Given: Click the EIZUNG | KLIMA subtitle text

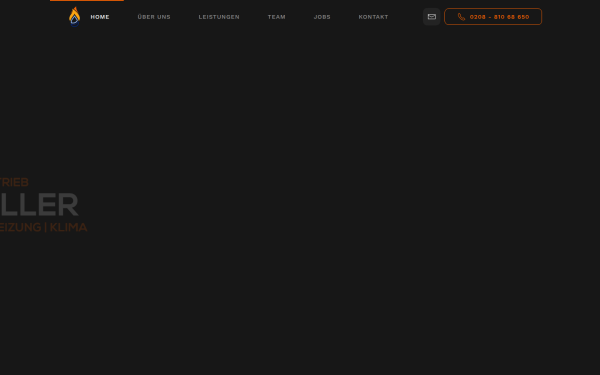Looking at the screenshot, I should pyautogui.click(x=44, y=227).
